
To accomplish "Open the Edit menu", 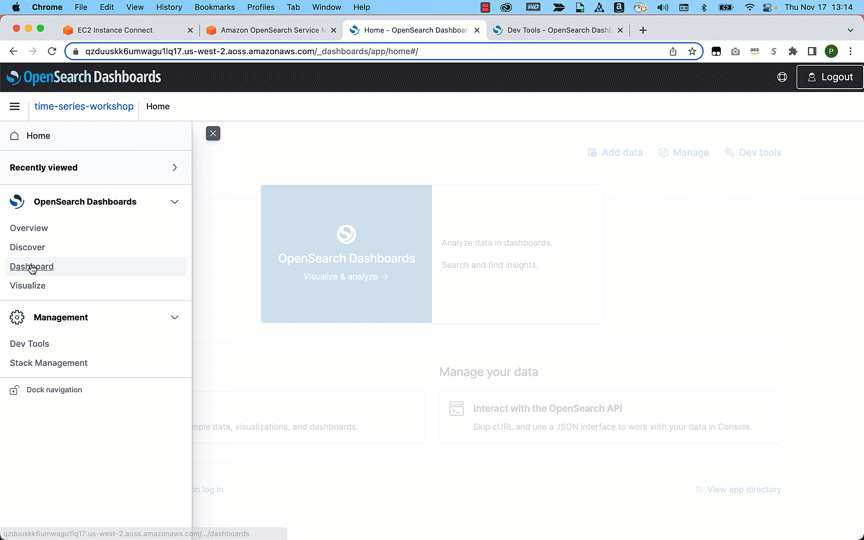I will click(x=107, y=7).
